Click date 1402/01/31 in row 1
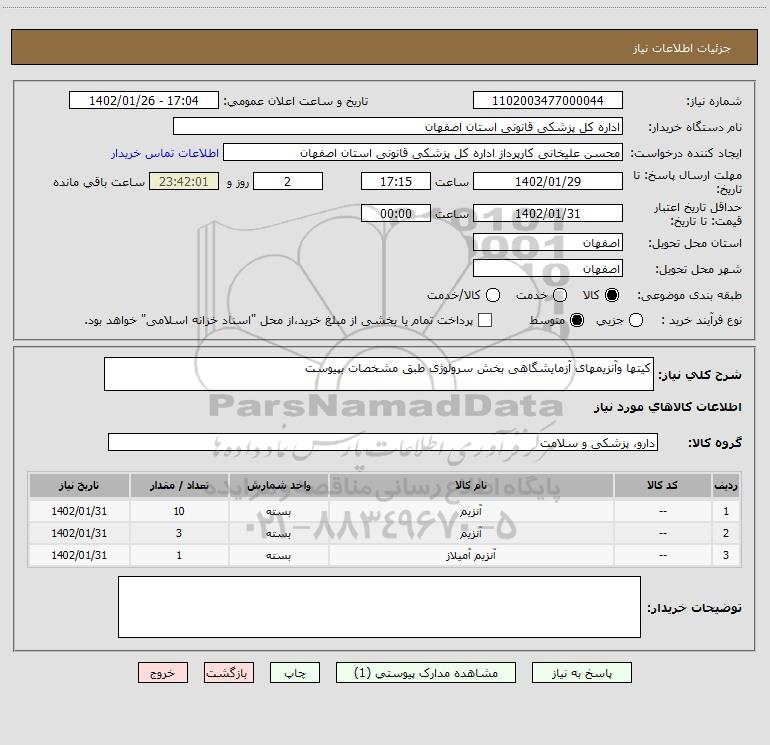 79,511
